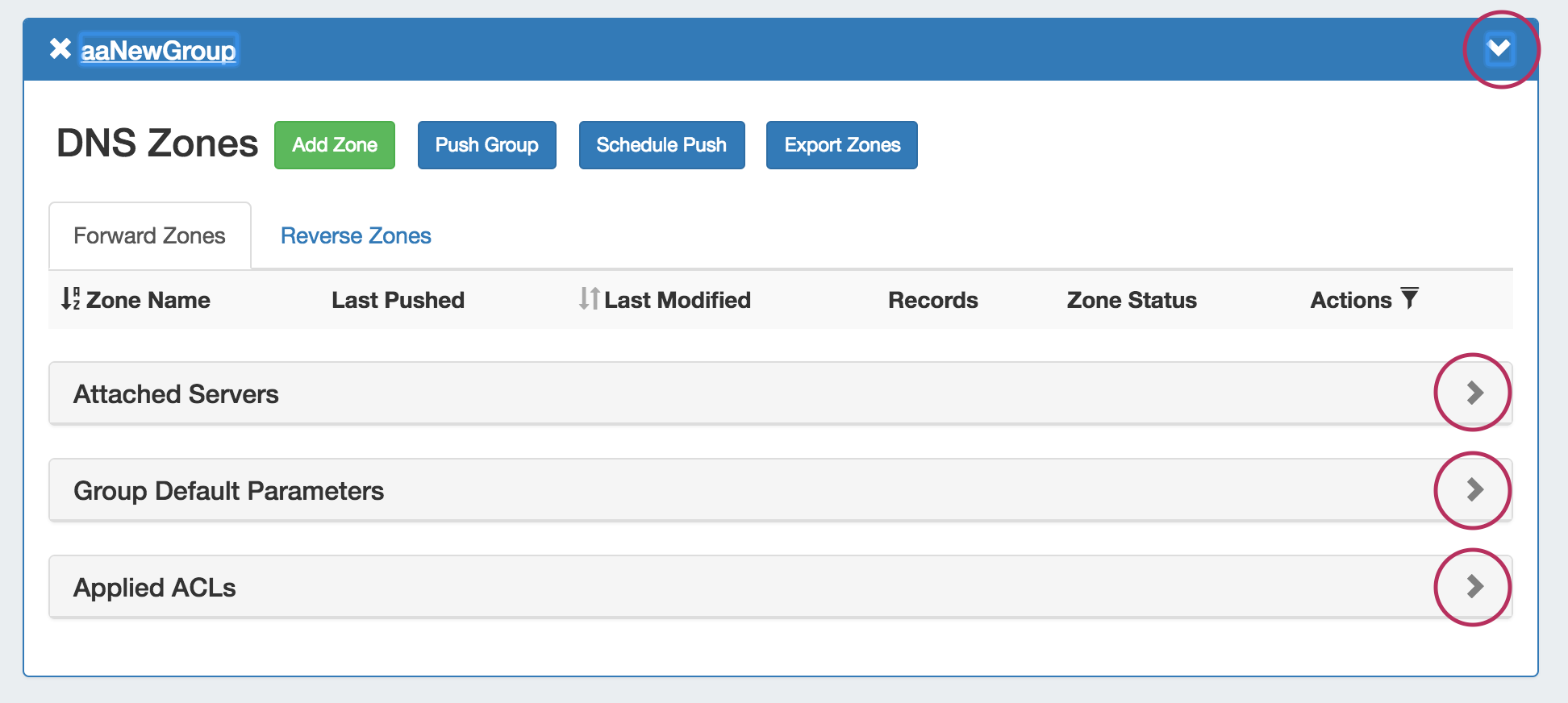Click the Last Modified sort arrows icon
The height and width of the screenshot is (703, 1568).
click(589, 299)
